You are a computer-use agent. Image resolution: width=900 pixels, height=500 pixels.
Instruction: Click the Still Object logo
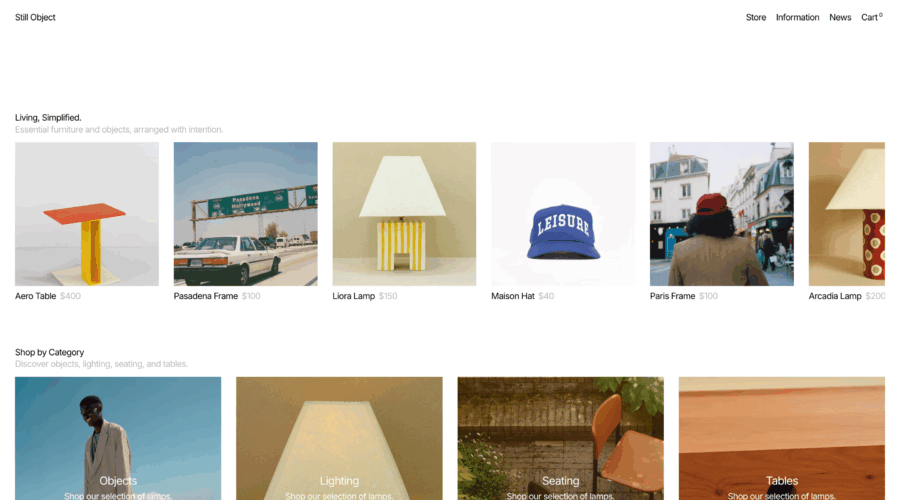(x=35, y=17)
